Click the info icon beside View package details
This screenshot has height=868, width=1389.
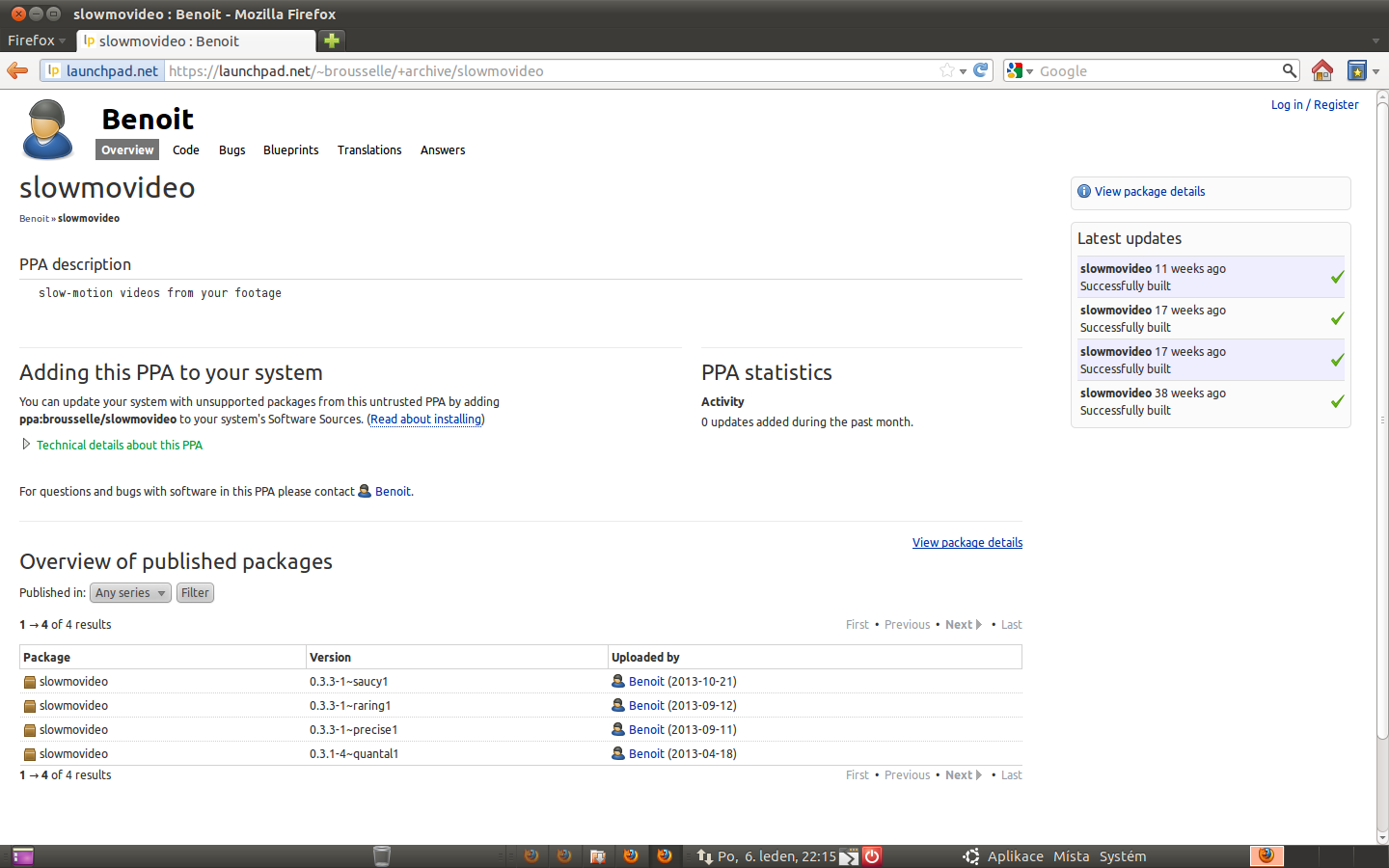tap(1084, 191)
